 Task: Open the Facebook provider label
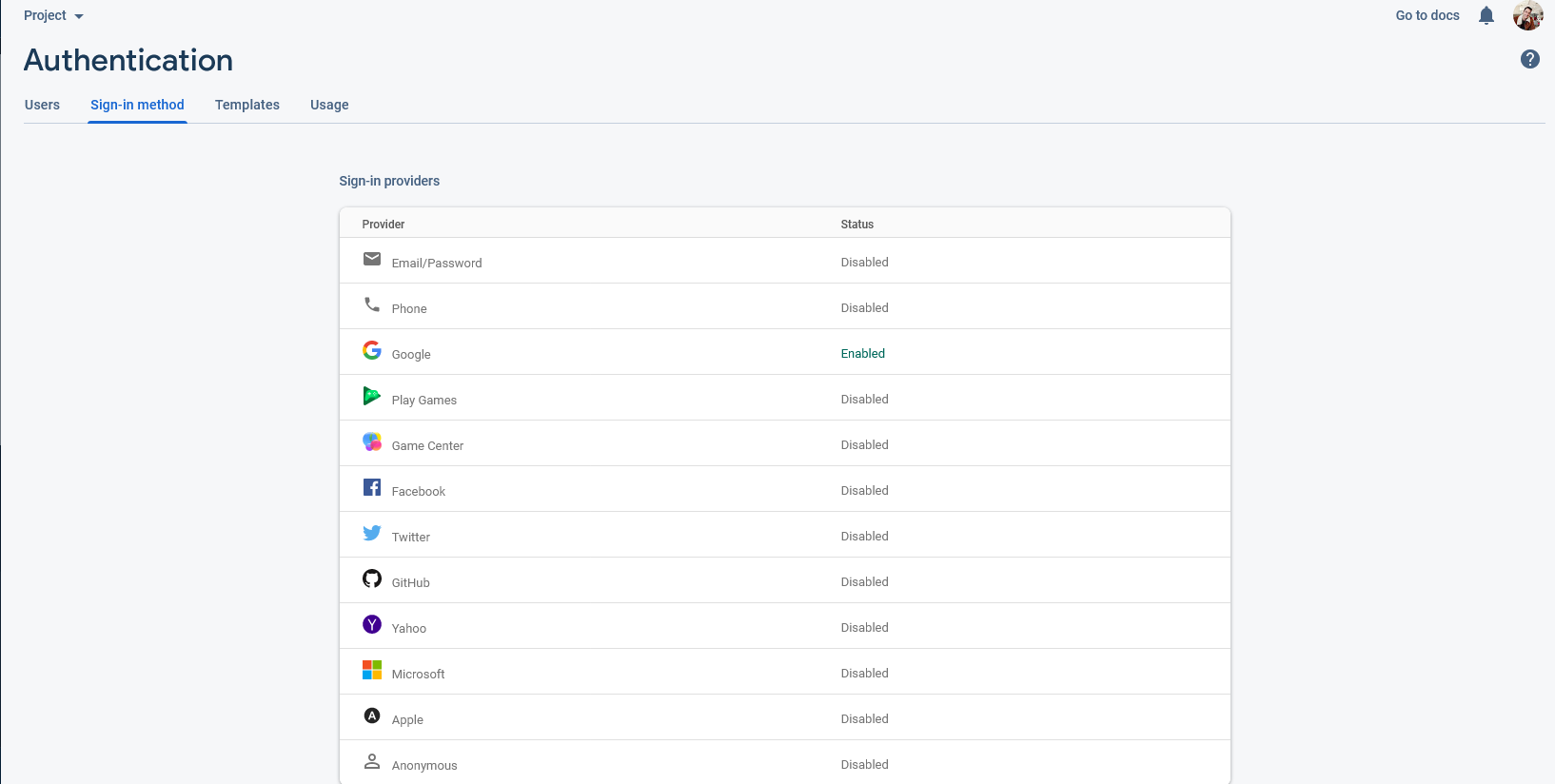(419, 491)
